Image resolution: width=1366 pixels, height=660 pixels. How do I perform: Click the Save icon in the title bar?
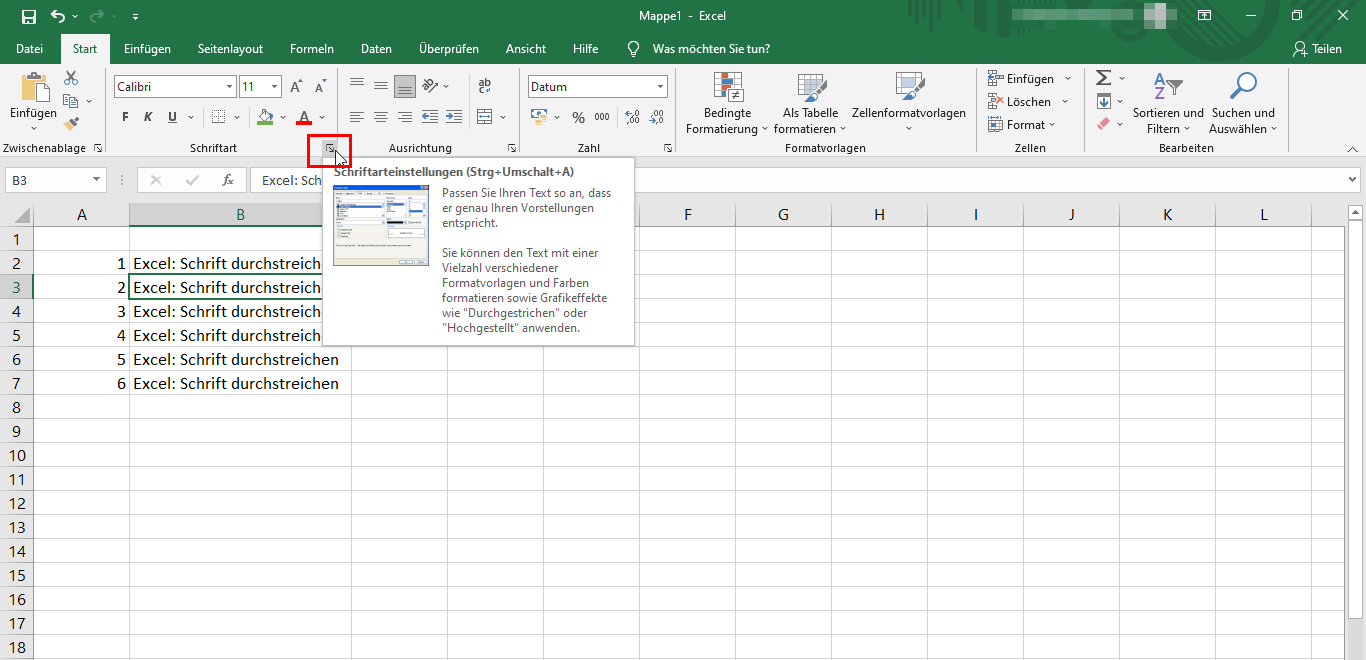point(28,16)
